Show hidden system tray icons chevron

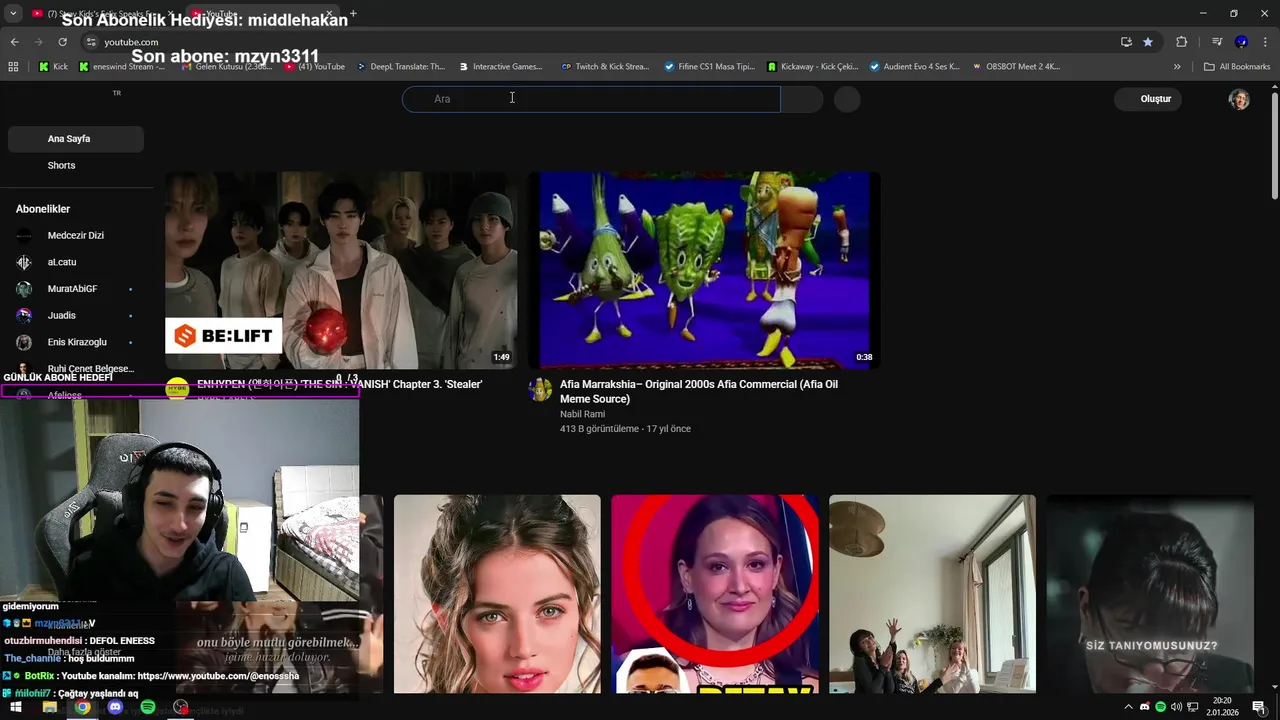click(1129, 707)
